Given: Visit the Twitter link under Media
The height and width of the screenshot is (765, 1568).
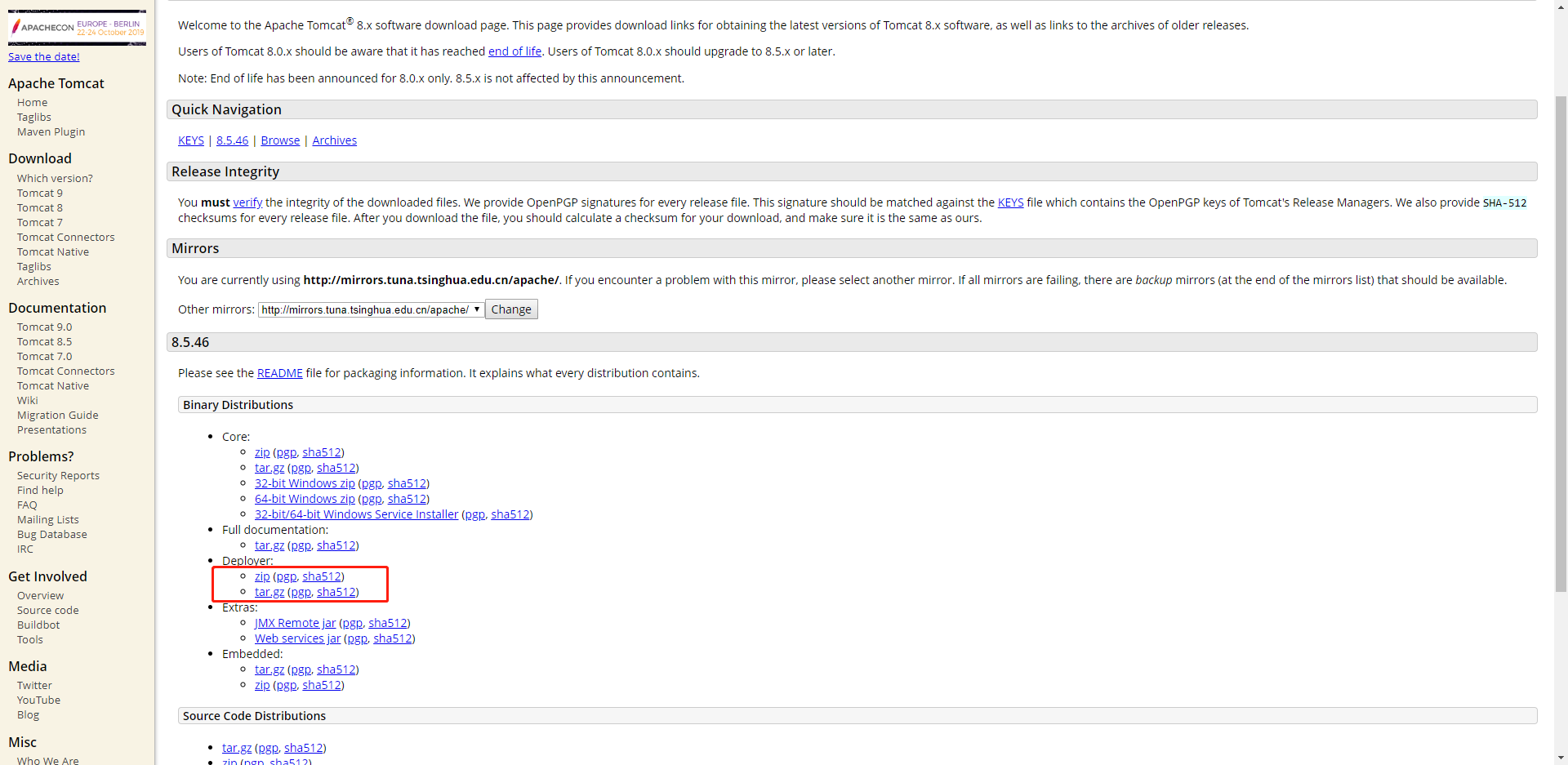Looking at the screenshot, I should [x=33, y=684].
